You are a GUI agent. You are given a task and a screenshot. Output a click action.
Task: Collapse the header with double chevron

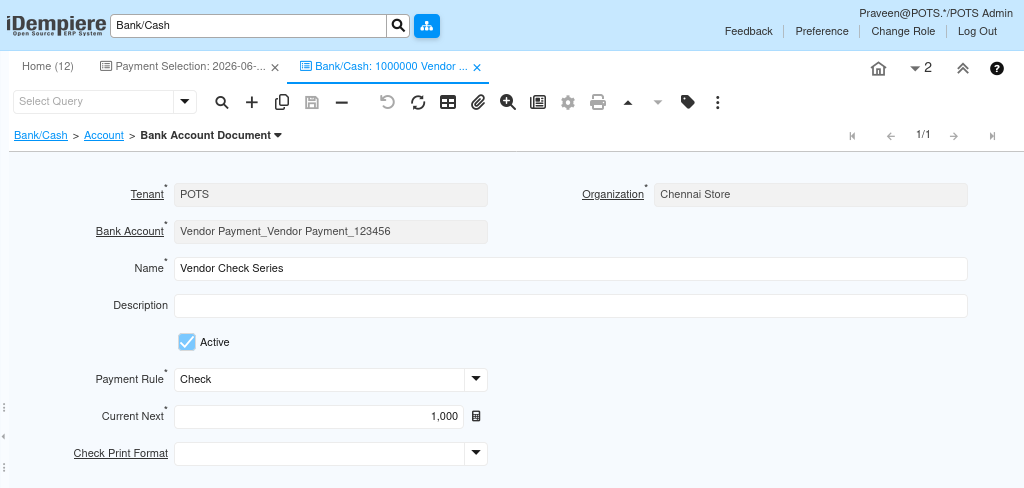tap(963, 68)
